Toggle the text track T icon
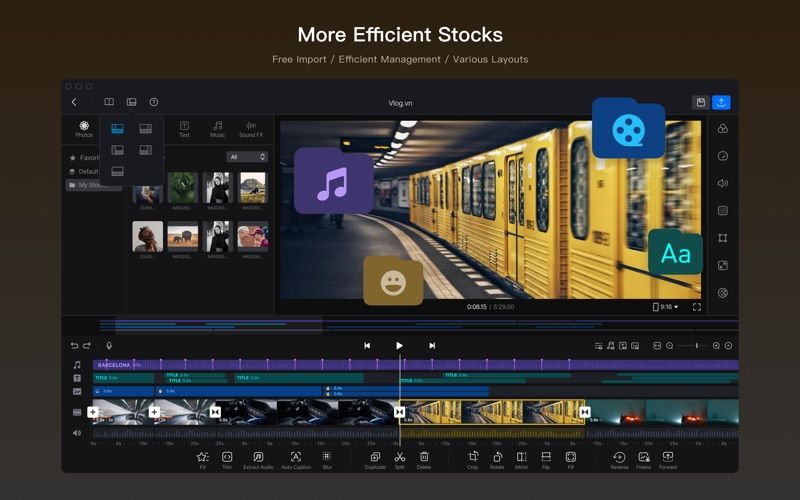The height and width of the screenshot is (500, 800). [77, 378]
